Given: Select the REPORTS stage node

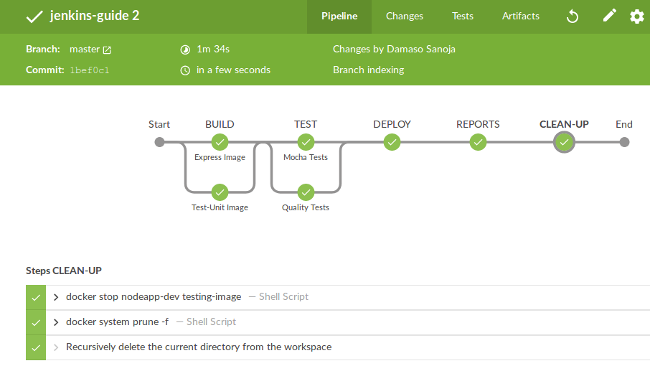Looking at the screenshot, I should click(x=478, y=142).
